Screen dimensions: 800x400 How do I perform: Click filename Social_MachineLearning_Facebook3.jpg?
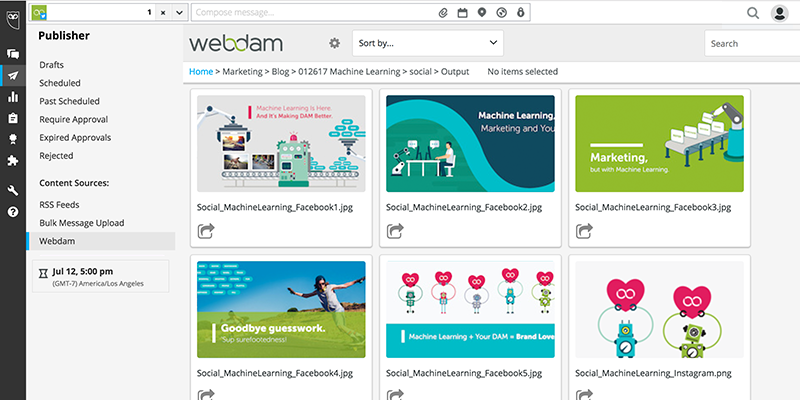[x=654, y=208]
